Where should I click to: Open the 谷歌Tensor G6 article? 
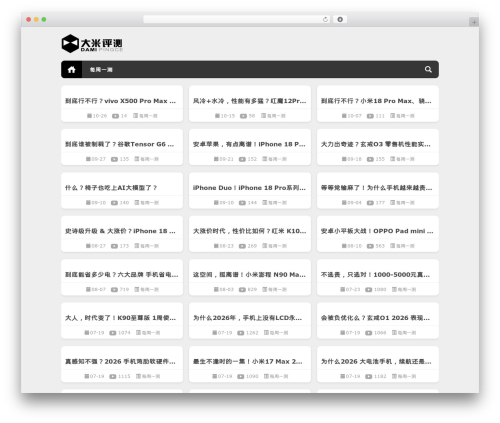[119, 144]
